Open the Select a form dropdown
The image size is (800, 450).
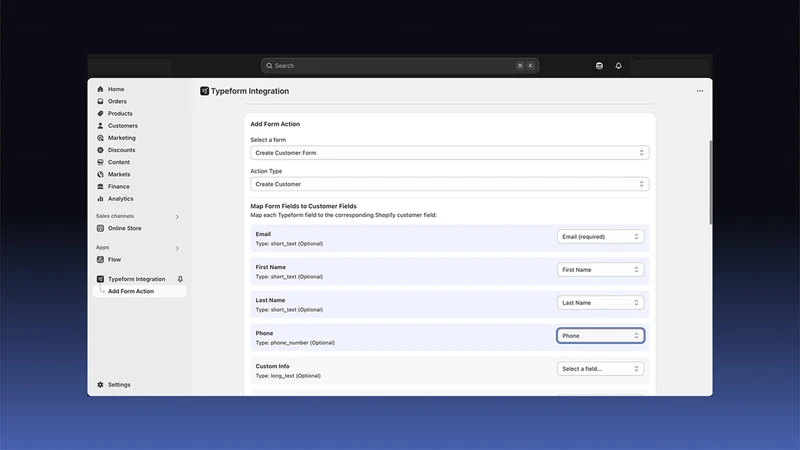click(x=449, y=153)
